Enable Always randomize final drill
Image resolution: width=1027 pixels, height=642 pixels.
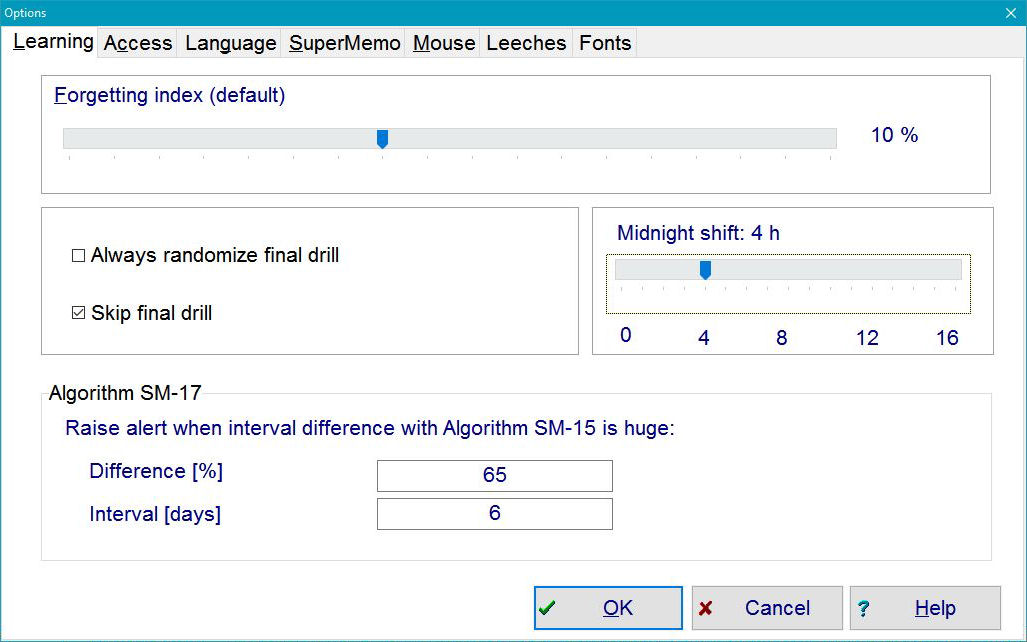tap(79, 256)
